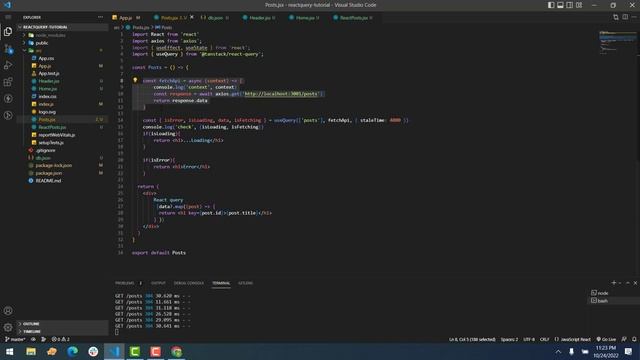Expand the node_modules folder
640x360 pixels.
point(63,35)
